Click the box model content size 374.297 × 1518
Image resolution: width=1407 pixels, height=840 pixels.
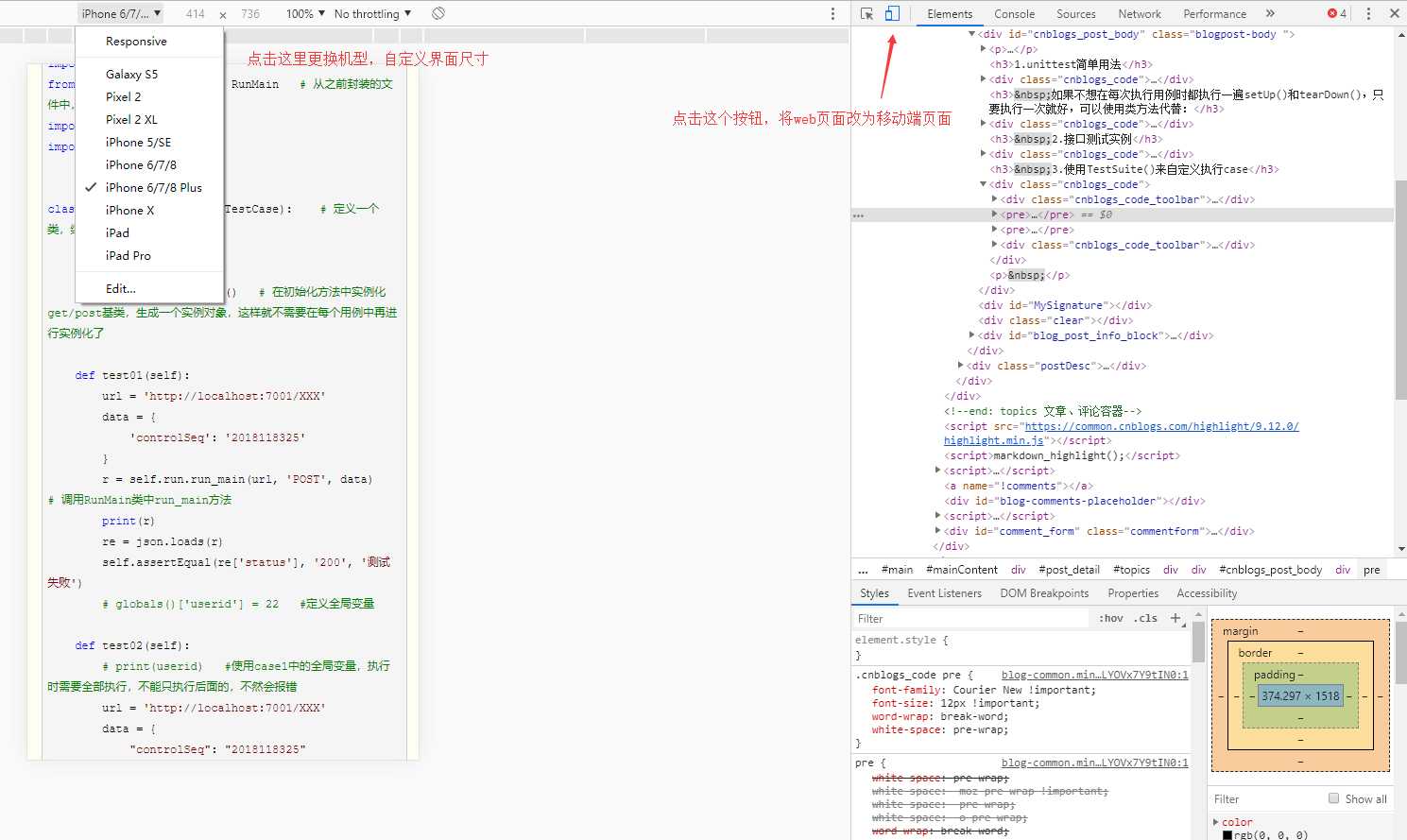pyautogui.click(x=1300, y=695)
